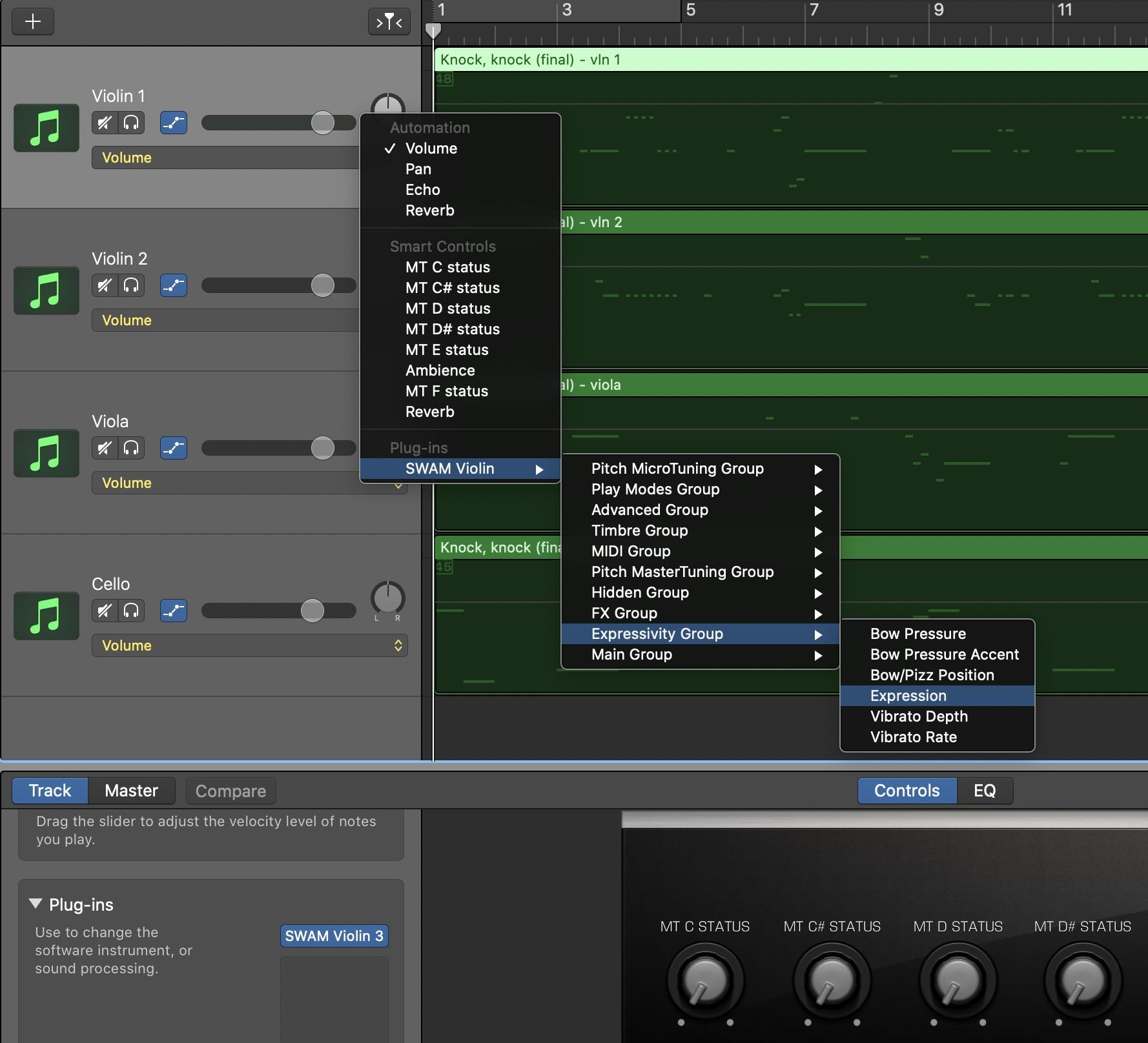The width and height of the screenshot is (1148, 1043).
Task: Enable headphone solo on Violin 2
Action: pyautogui.click(x=131, y=285)
